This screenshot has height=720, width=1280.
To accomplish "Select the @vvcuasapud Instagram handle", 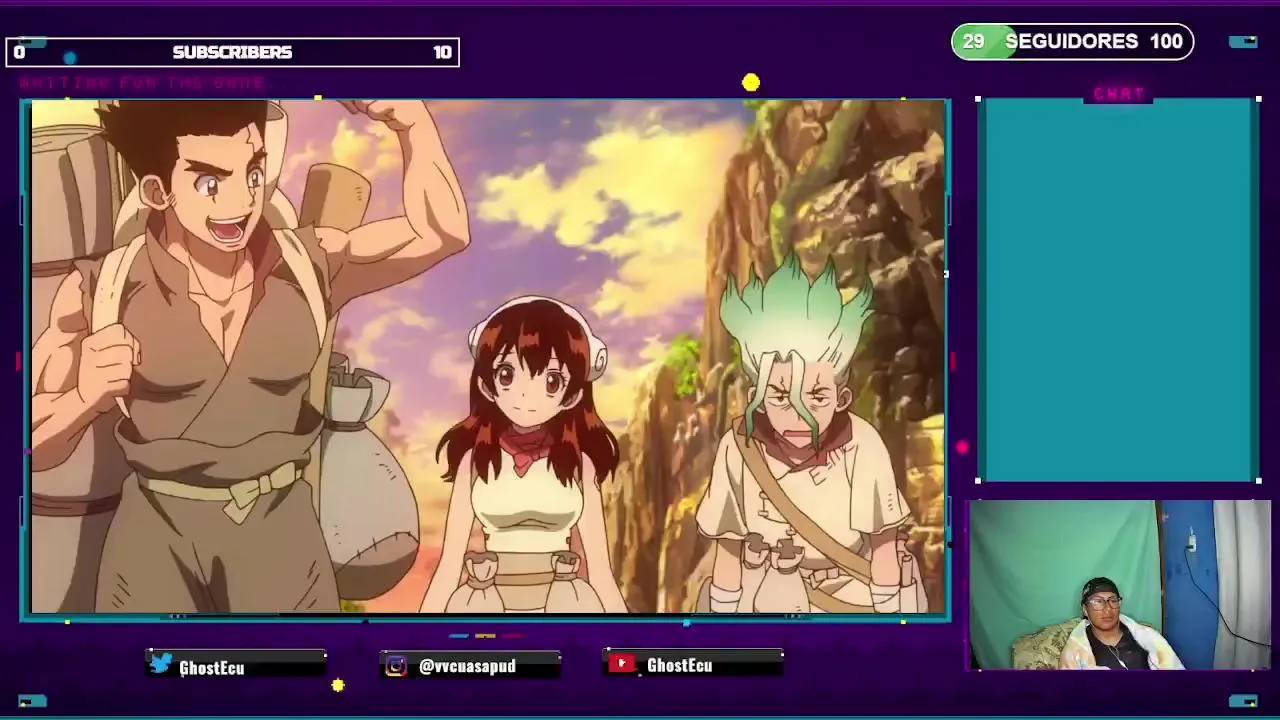I will click(467, 666).
